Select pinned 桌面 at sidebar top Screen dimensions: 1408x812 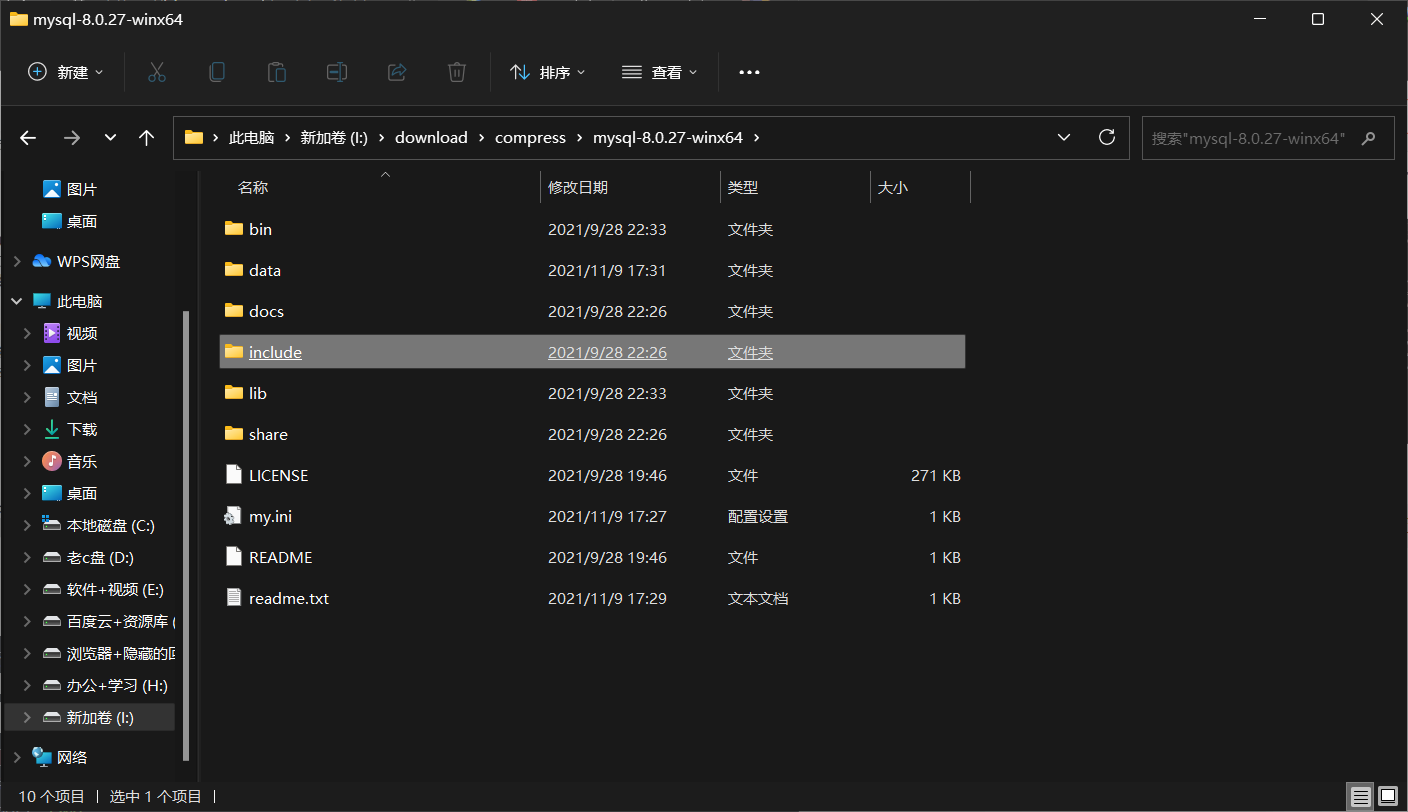[82, 221]
